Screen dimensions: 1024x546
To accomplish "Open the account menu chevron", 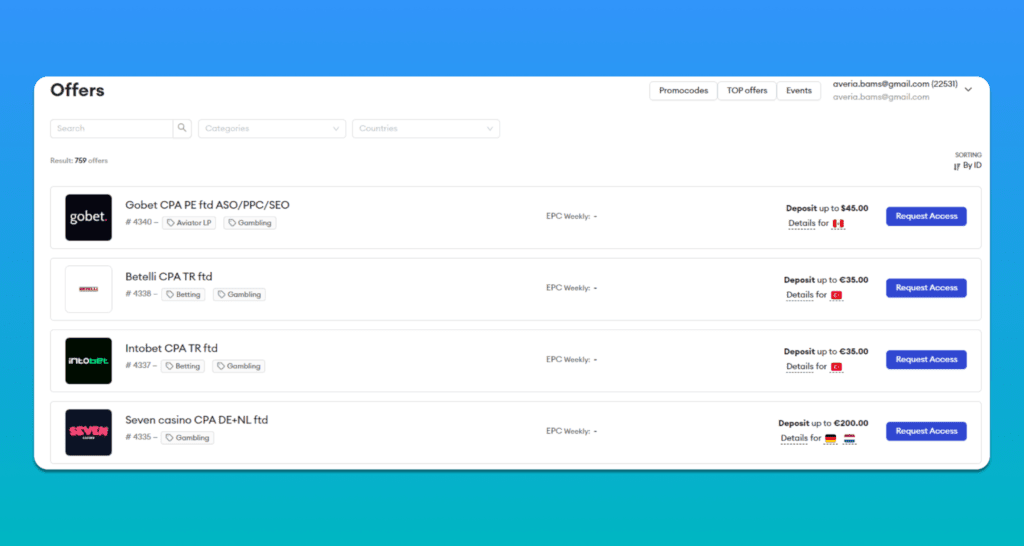I will (x=968, y=90).
